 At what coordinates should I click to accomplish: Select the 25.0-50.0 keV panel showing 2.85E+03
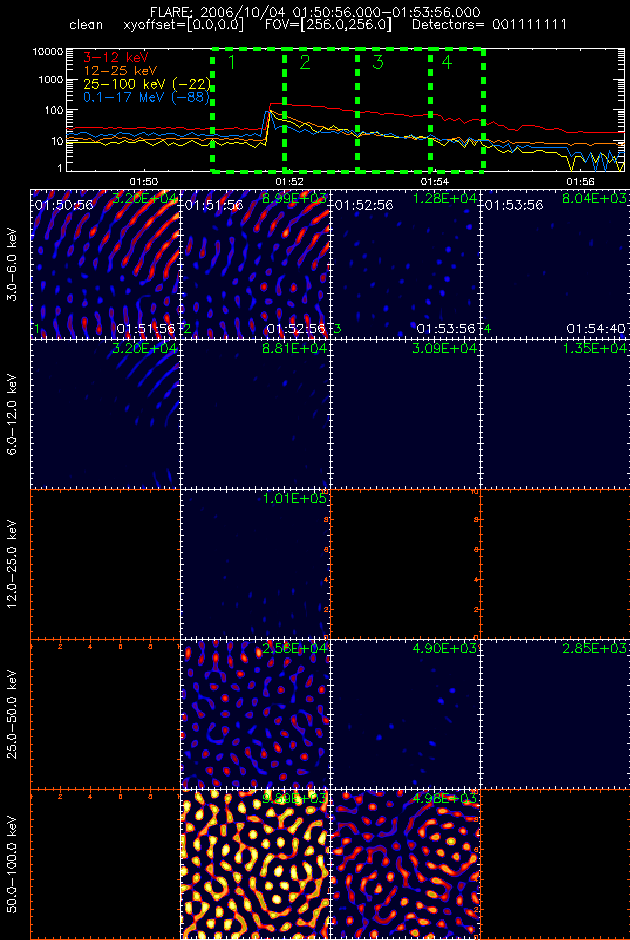[x=554, y=714]
